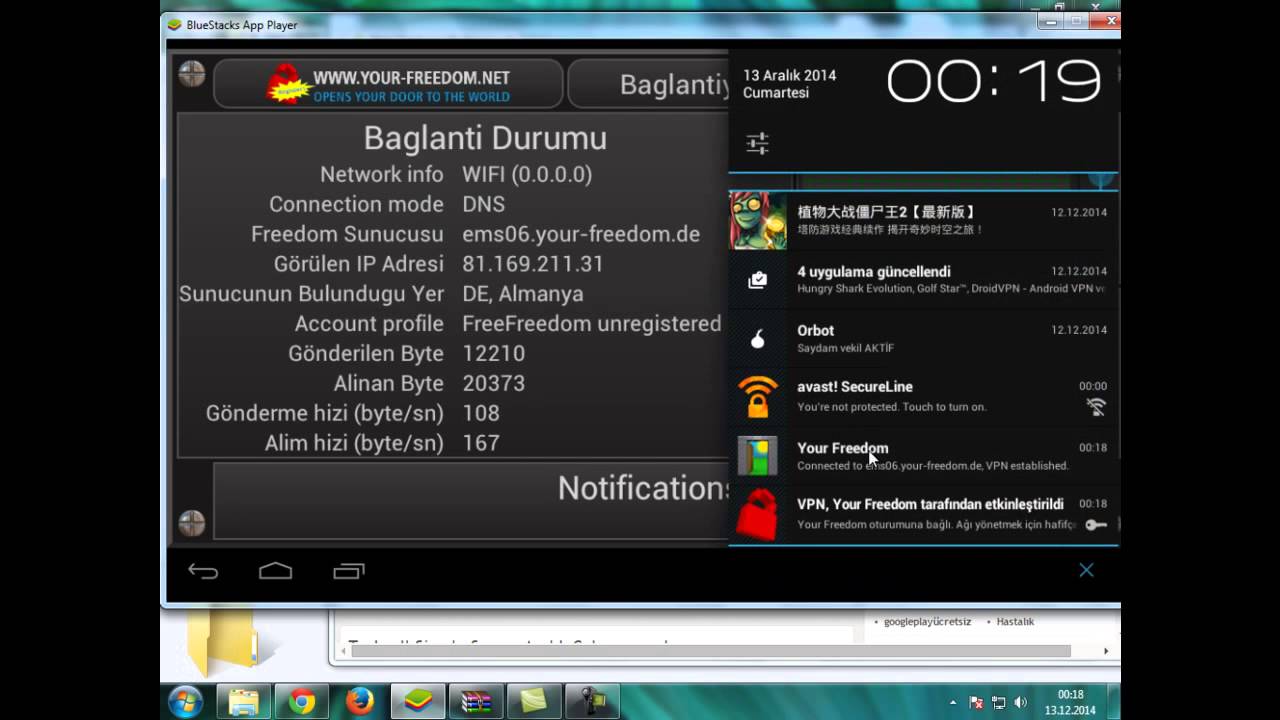
Task: Open 'Your Freedom' notification title
Action: point(842,448)
